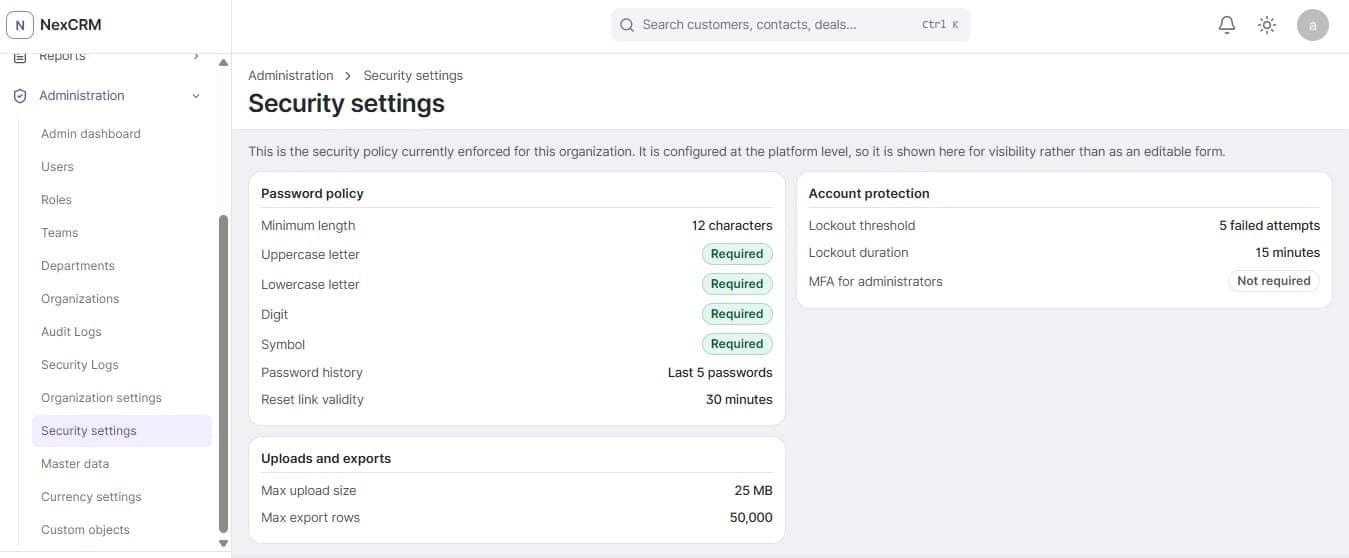1349x558 pixels.
Task: Click the Max export rows label
Action: (x=310, y=518)
